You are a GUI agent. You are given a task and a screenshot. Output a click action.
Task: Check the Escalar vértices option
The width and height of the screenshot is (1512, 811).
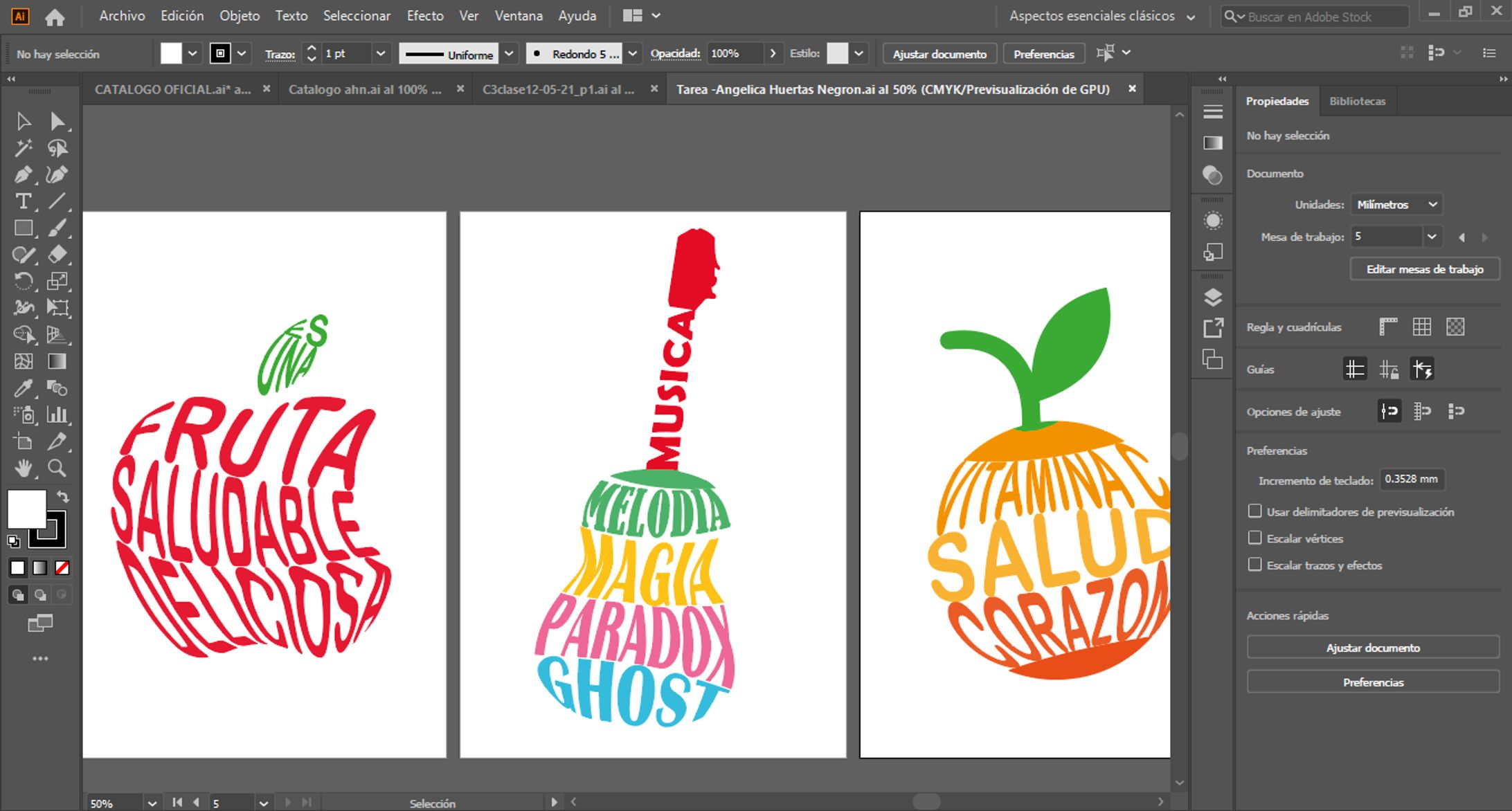pos(1254,538)
